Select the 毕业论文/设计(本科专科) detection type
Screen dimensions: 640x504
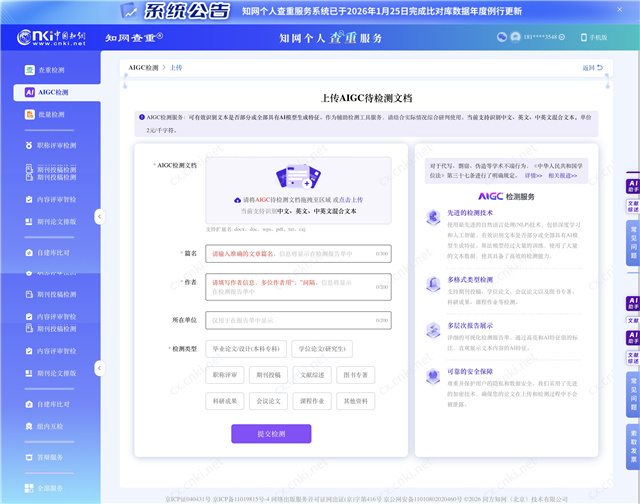coord(246,349)
